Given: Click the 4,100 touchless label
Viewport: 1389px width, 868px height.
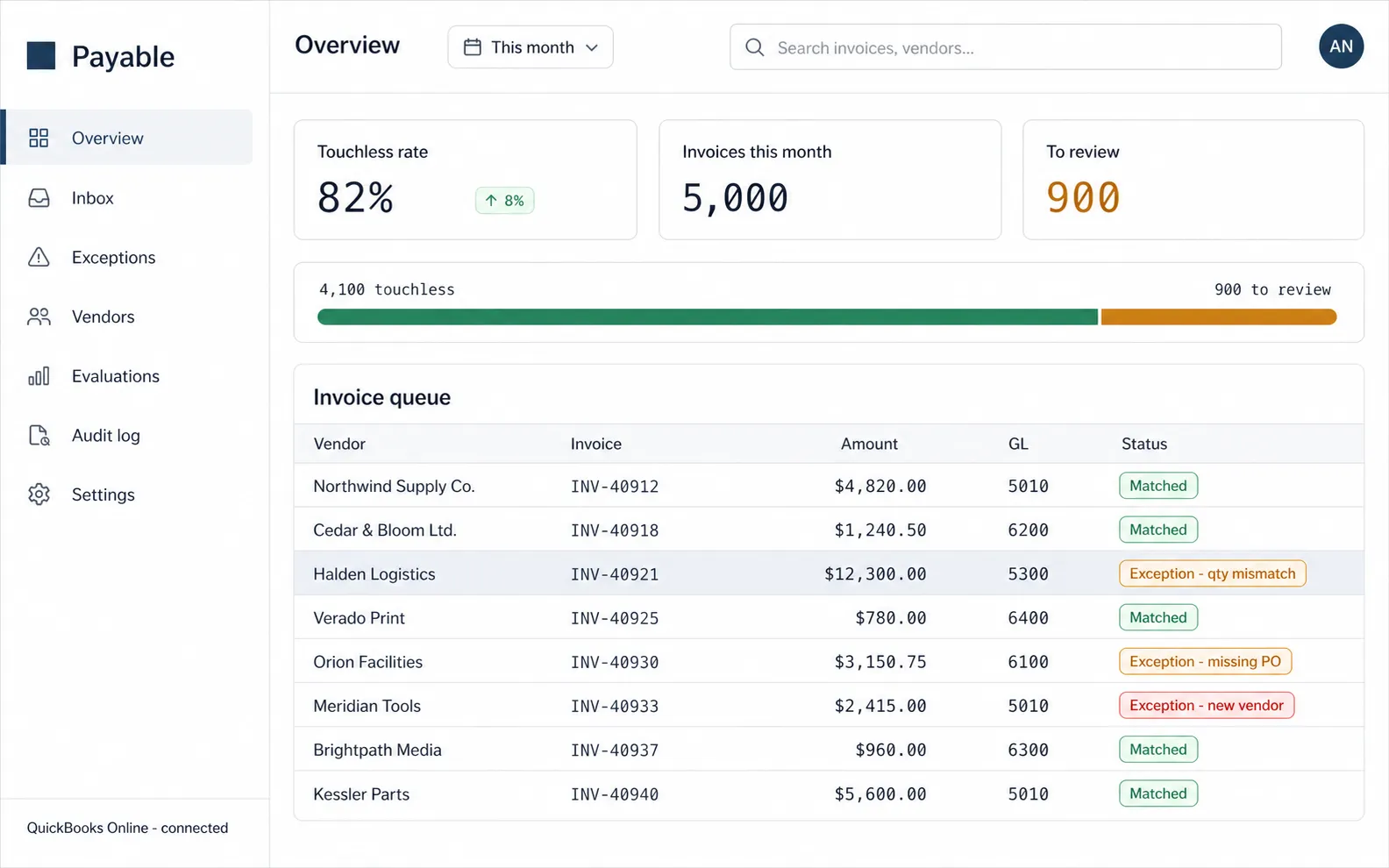Looking at the screenshot, I should click(387, 289).
